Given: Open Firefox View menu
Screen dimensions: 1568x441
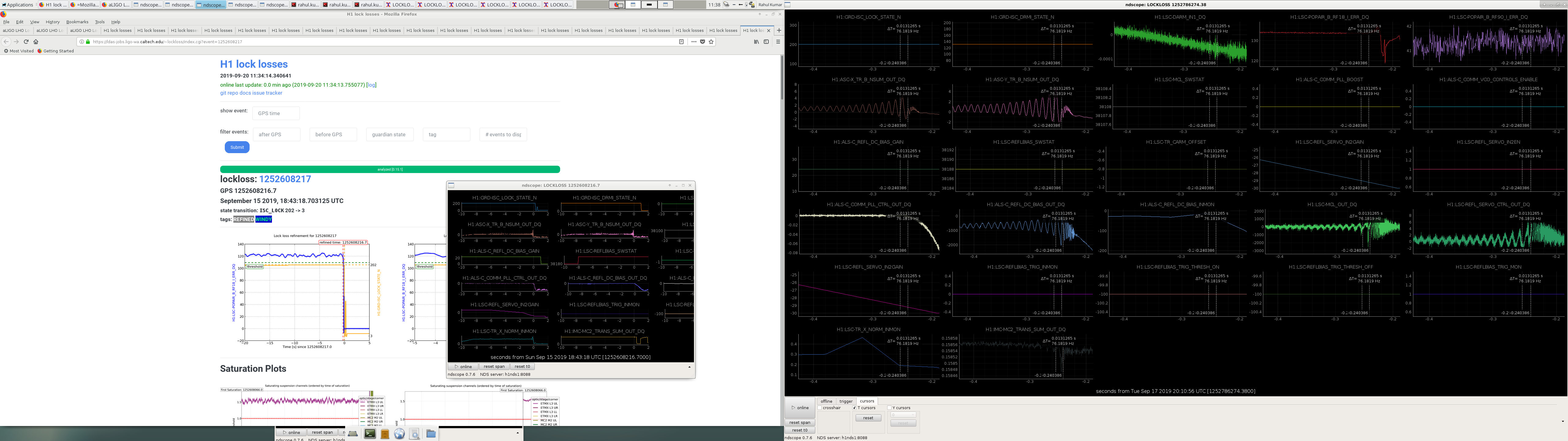Looking at the screenshot, I should point(35,22).
